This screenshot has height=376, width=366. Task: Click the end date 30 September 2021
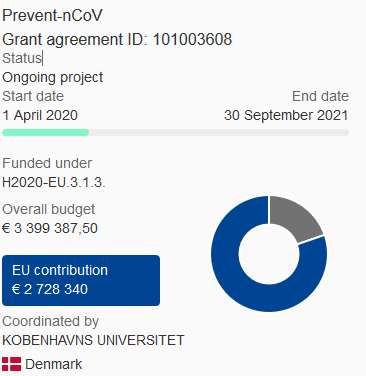coord(286,115)
